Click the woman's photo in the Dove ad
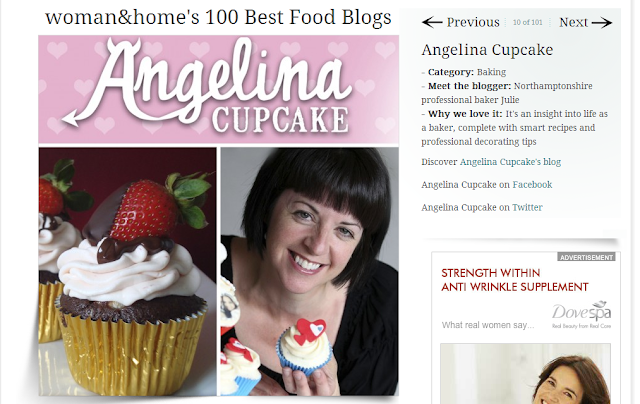This screenshot has width=640, height=404. [x=526, y=374]
